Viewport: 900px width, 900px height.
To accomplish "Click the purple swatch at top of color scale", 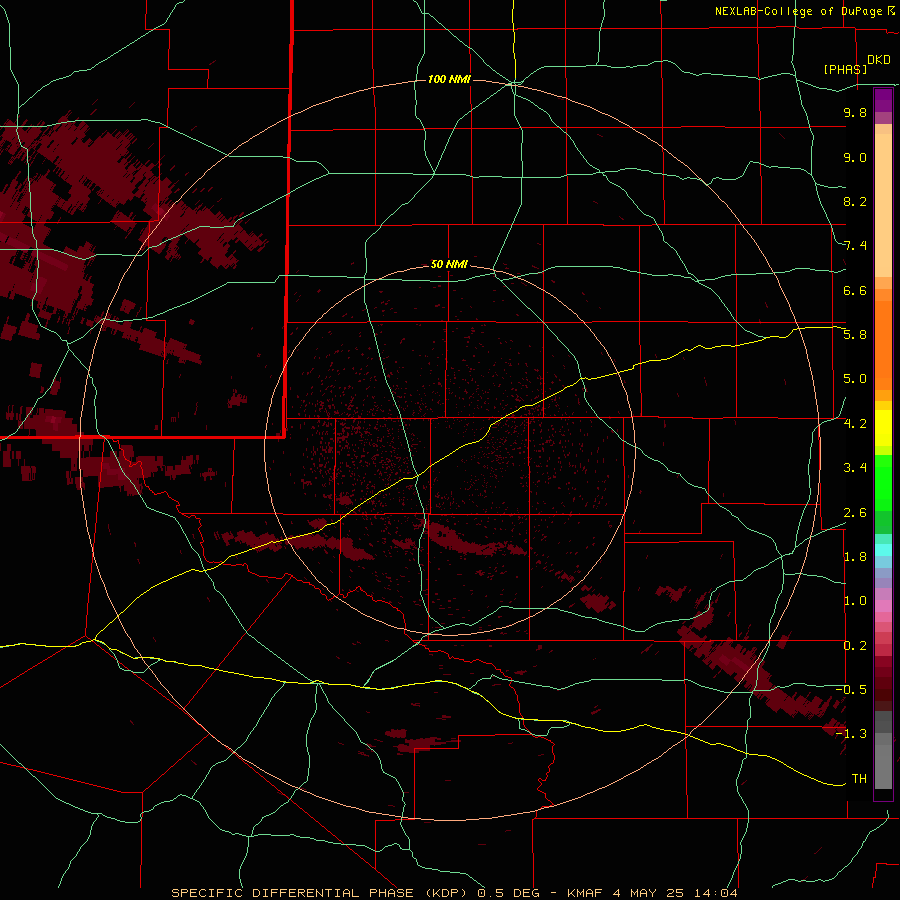I will click(883, 100).
